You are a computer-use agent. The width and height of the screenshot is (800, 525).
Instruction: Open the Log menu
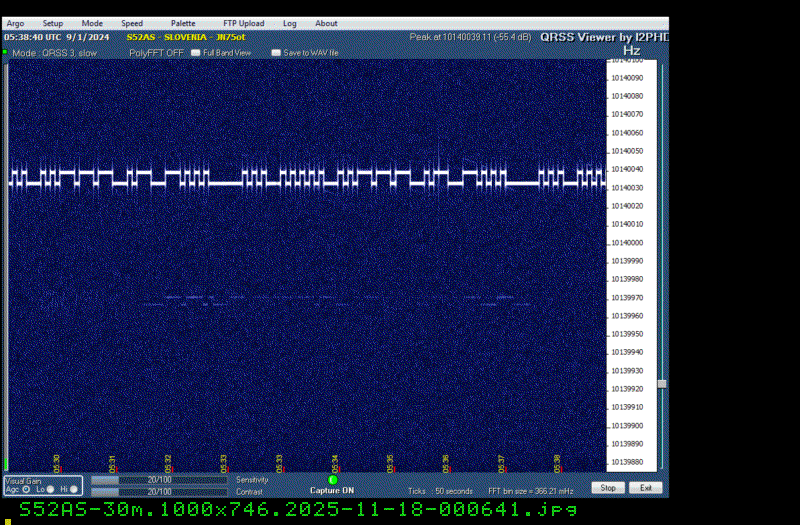click(289, 23)
